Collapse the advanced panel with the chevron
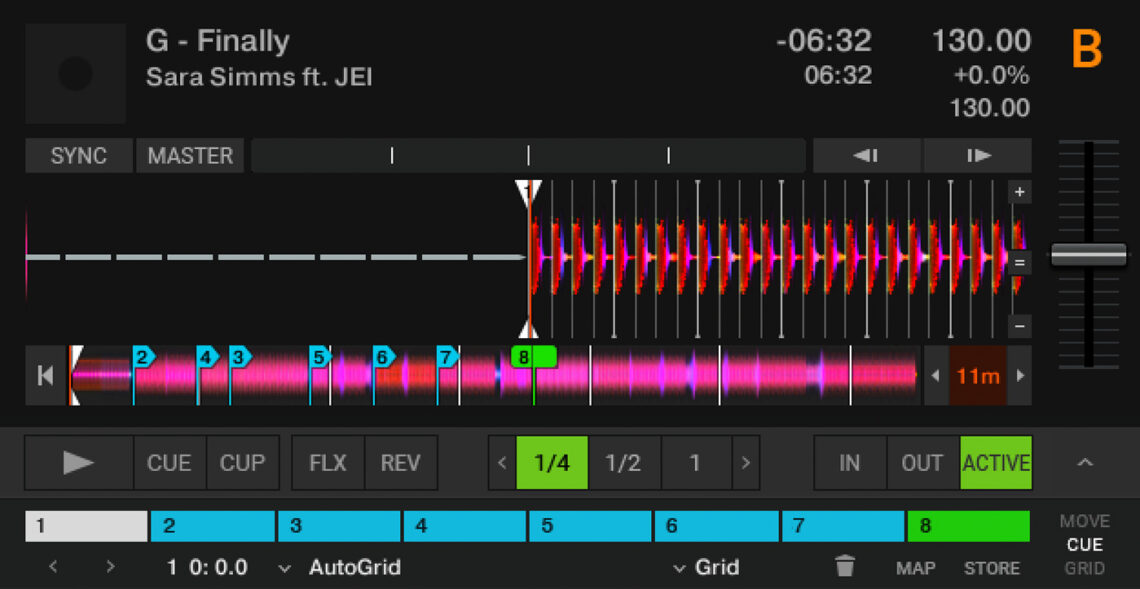This screenshot has height=589, width=1140. point(1082,462)
